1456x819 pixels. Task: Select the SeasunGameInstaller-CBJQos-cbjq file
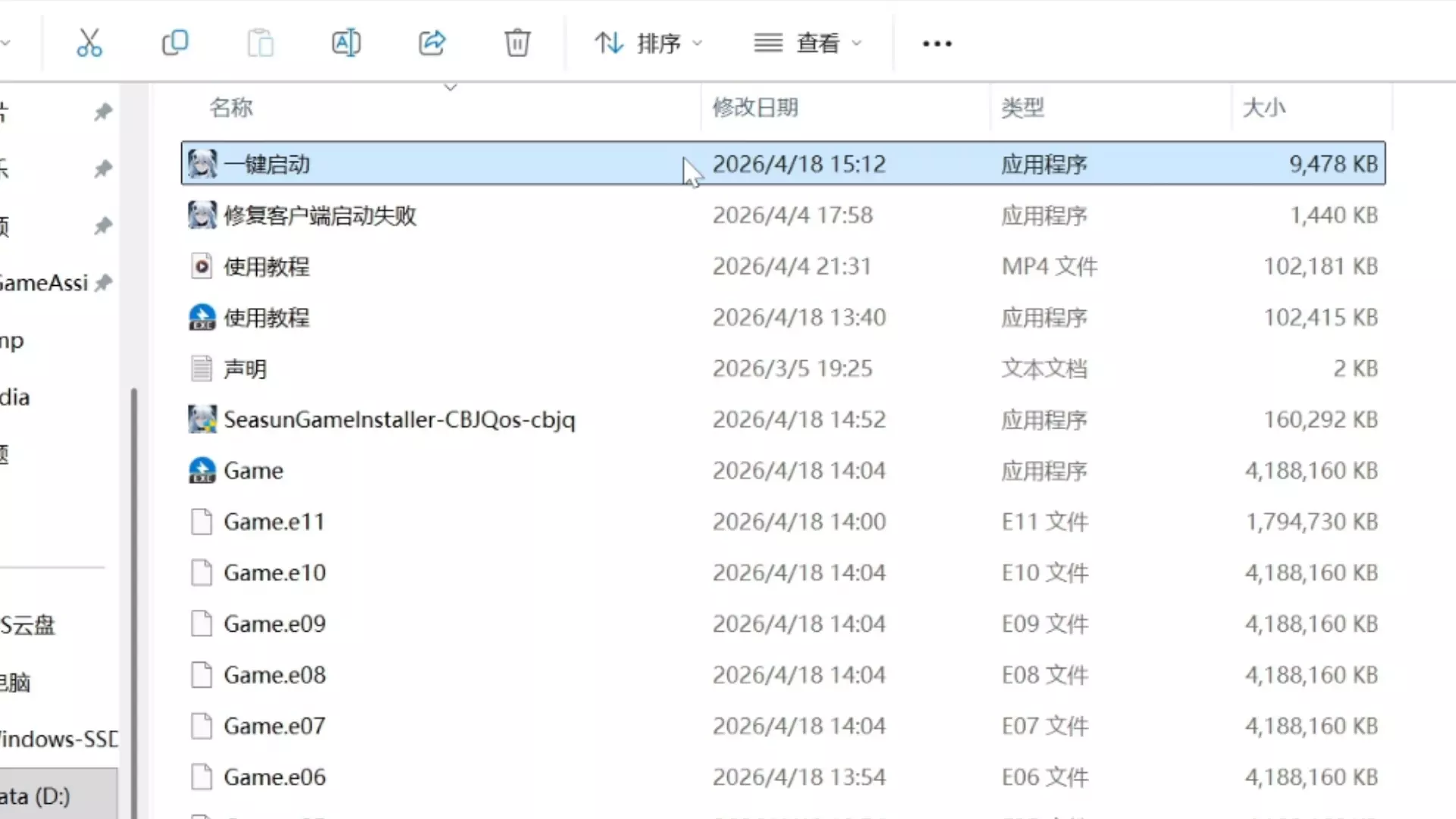click(399, 420)
